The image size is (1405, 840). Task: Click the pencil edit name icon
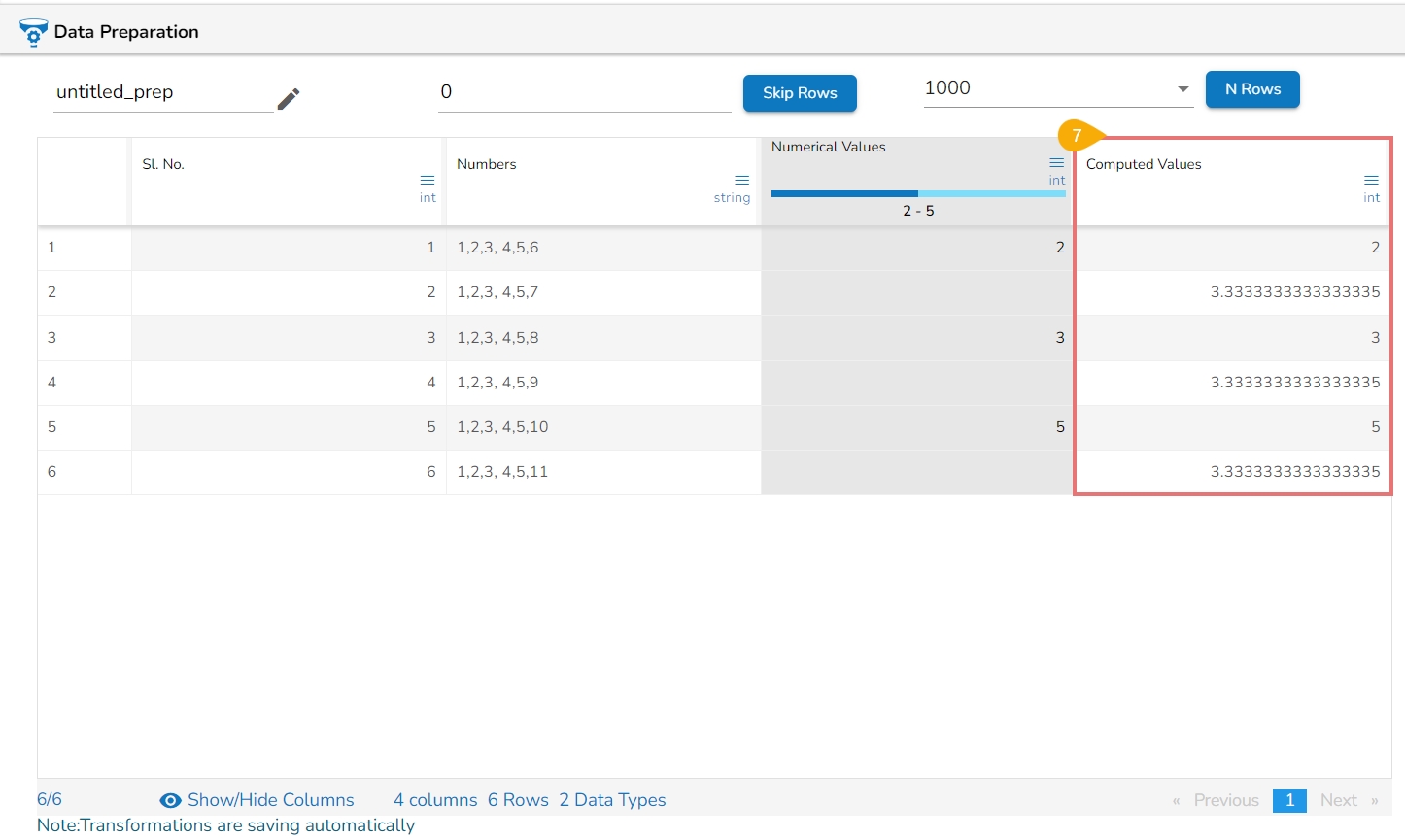click(x=289, y=99)
